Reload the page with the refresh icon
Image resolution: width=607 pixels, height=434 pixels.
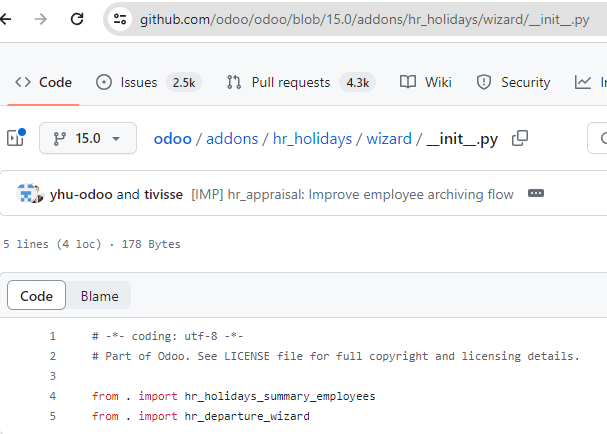tap(77, 19)
